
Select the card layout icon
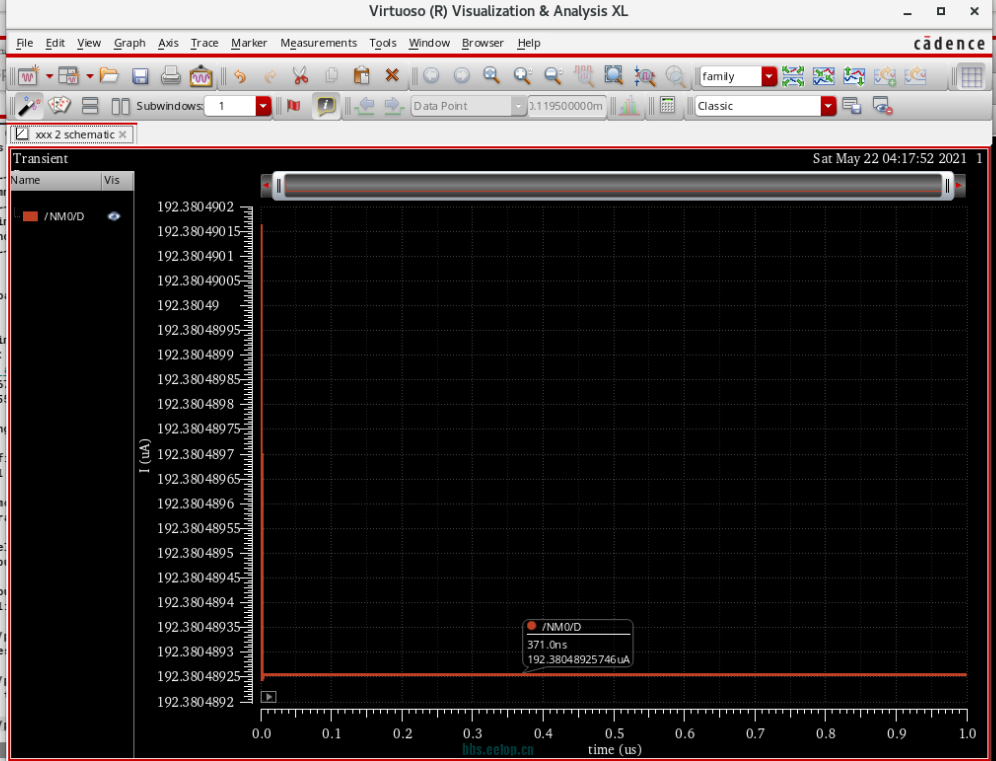tap(59, 105)
